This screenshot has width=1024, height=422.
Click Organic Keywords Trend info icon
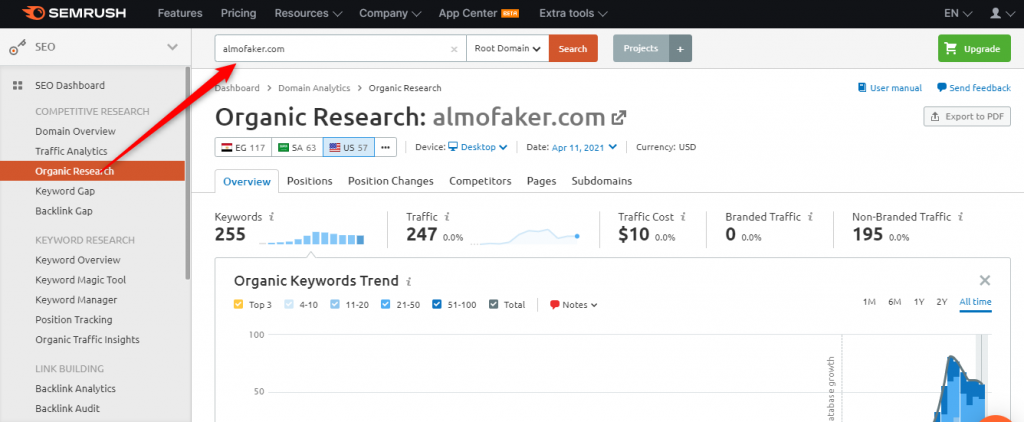click(x=409, y=282)
